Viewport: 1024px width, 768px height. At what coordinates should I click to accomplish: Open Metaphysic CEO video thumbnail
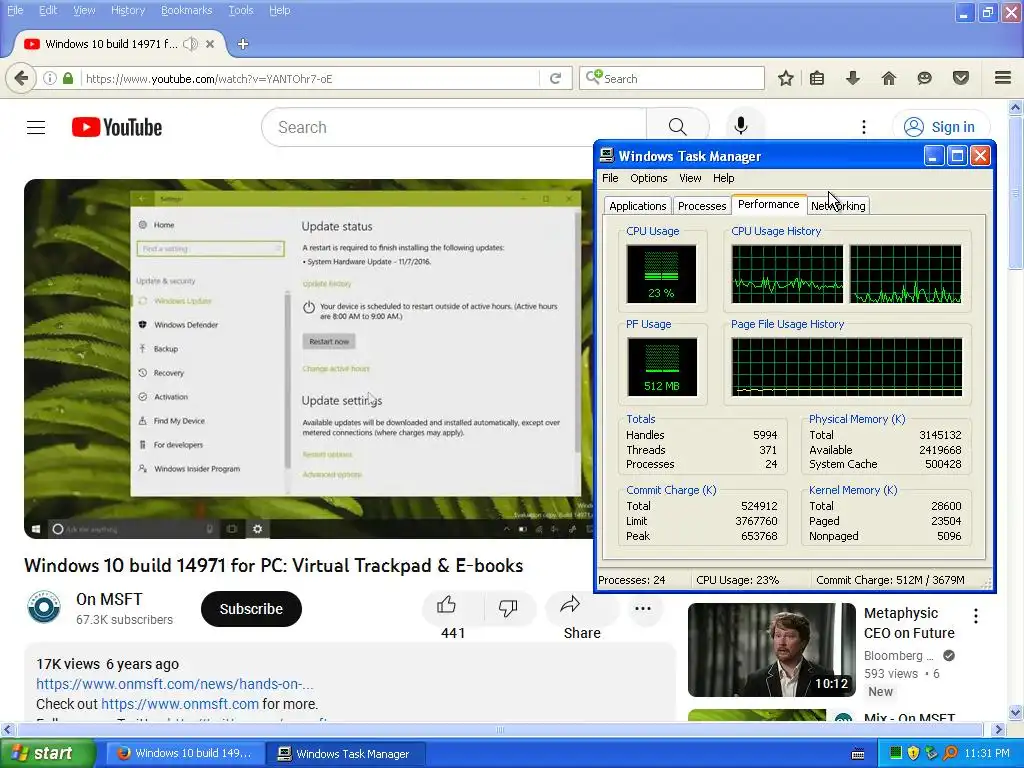tap(771, 650)
